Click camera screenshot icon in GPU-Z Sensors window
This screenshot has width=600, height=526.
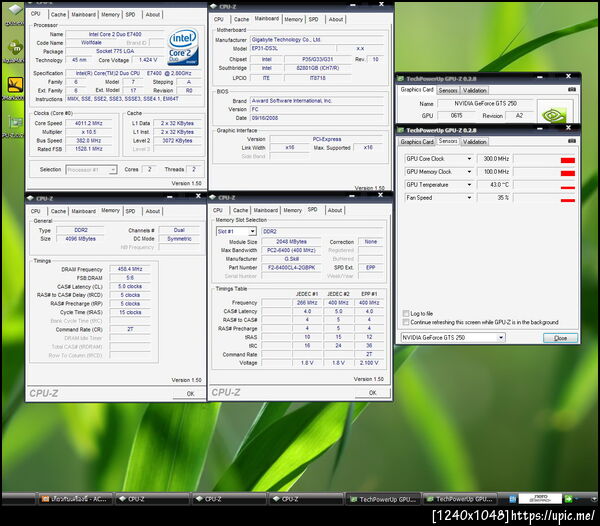click(x=572, y=141)
